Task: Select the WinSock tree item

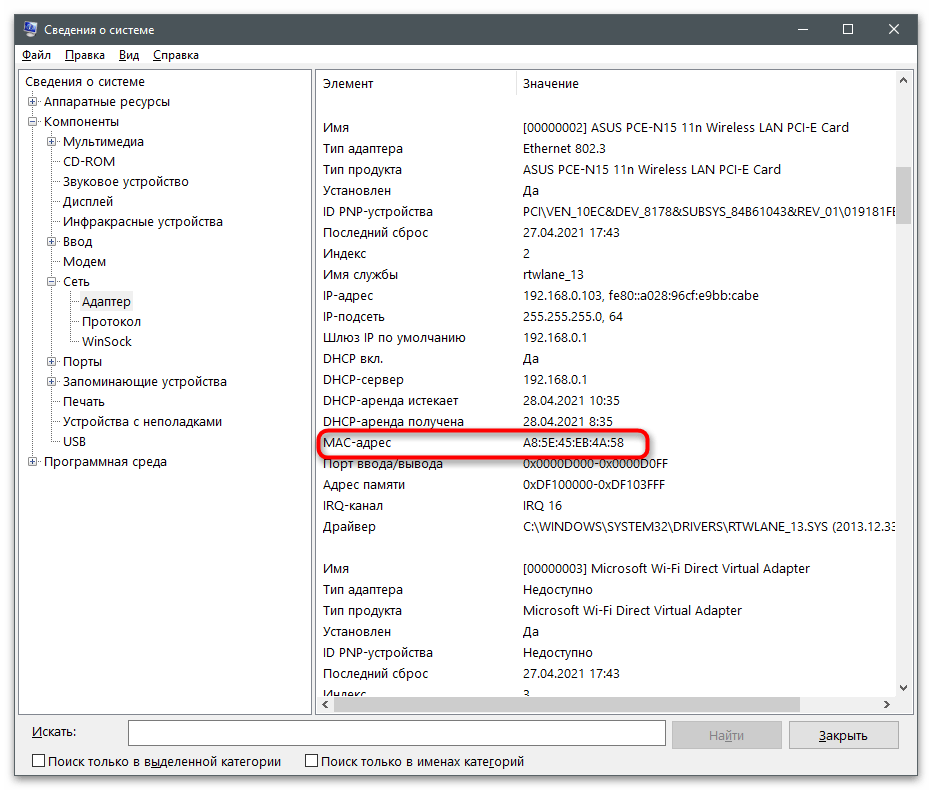Action: point(106,342)
